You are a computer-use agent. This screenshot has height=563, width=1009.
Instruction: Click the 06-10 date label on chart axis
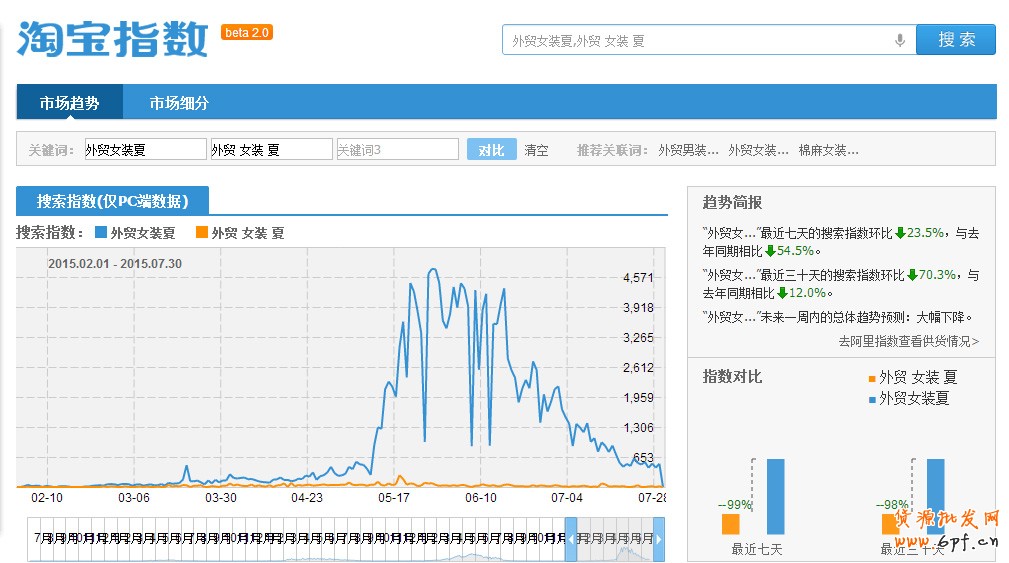coord(481,497)
